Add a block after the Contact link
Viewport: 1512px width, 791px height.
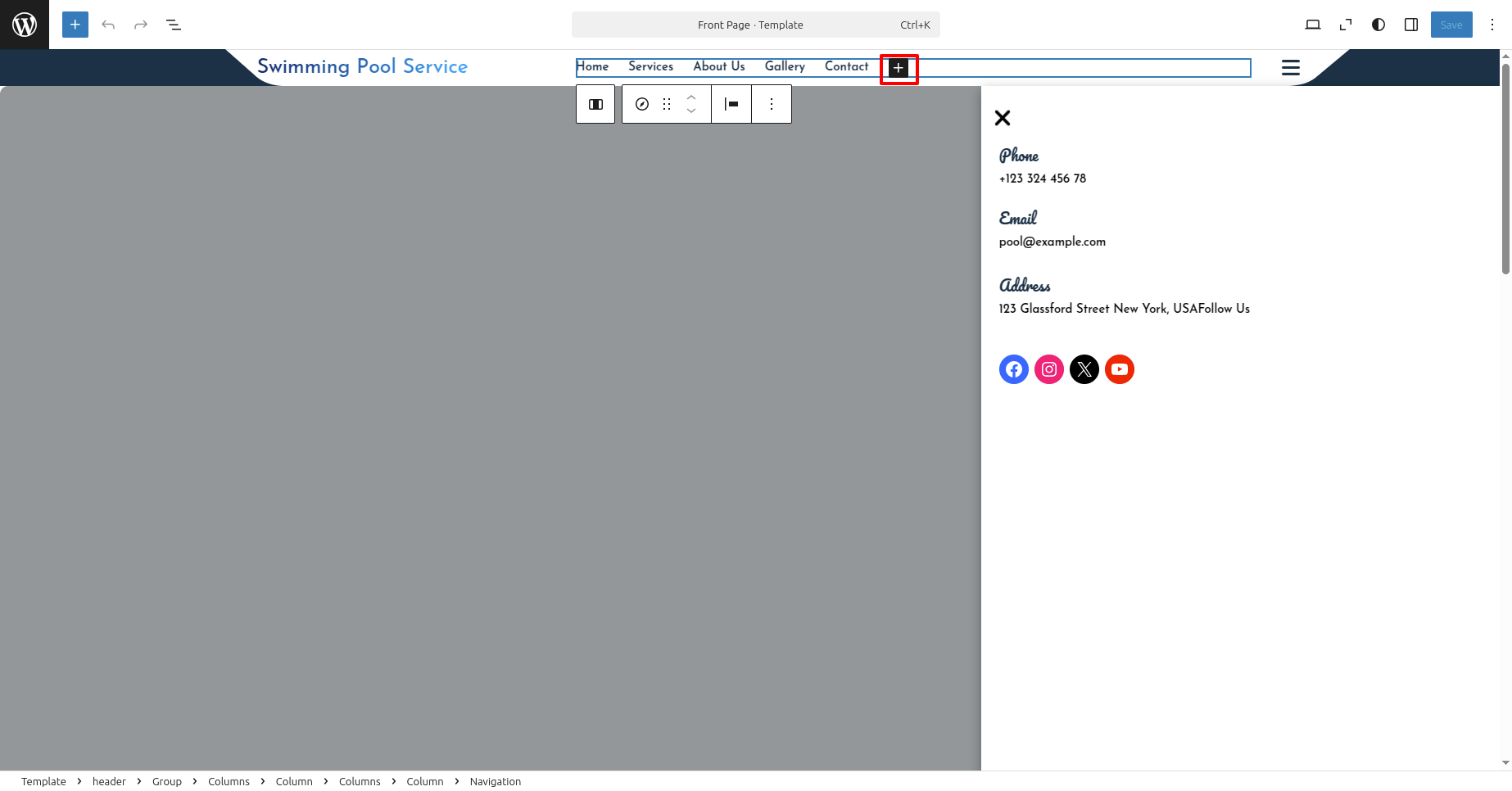click(899, 68)
